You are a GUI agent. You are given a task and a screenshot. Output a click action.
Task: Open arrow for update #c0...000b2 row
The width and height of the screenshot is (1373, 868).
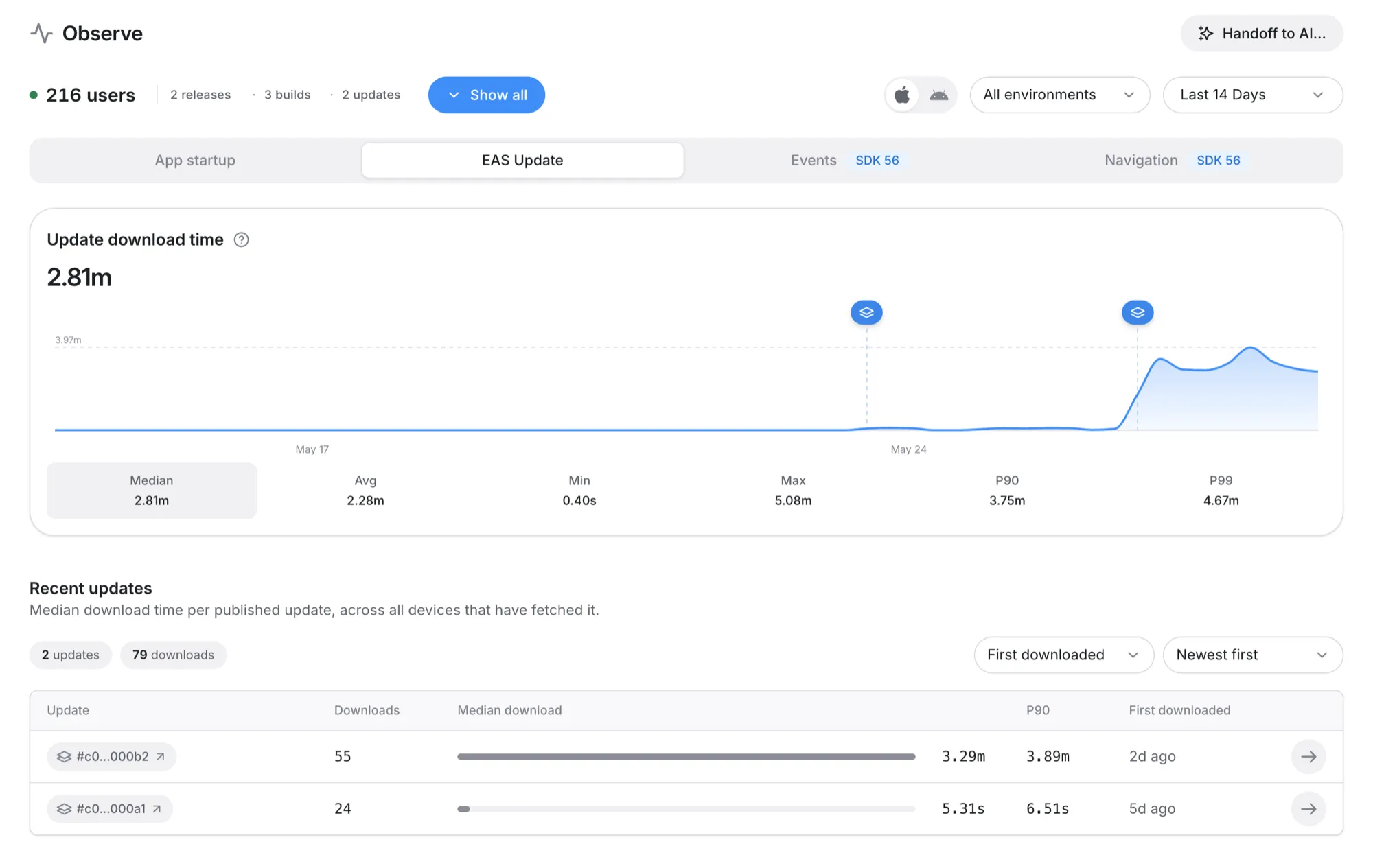click(x=1308, y=756)
